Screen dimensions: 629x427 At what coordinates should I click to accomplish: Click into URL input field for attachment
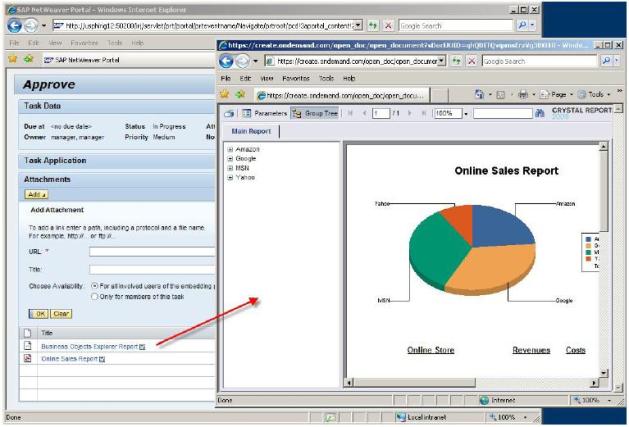[152, 252]
